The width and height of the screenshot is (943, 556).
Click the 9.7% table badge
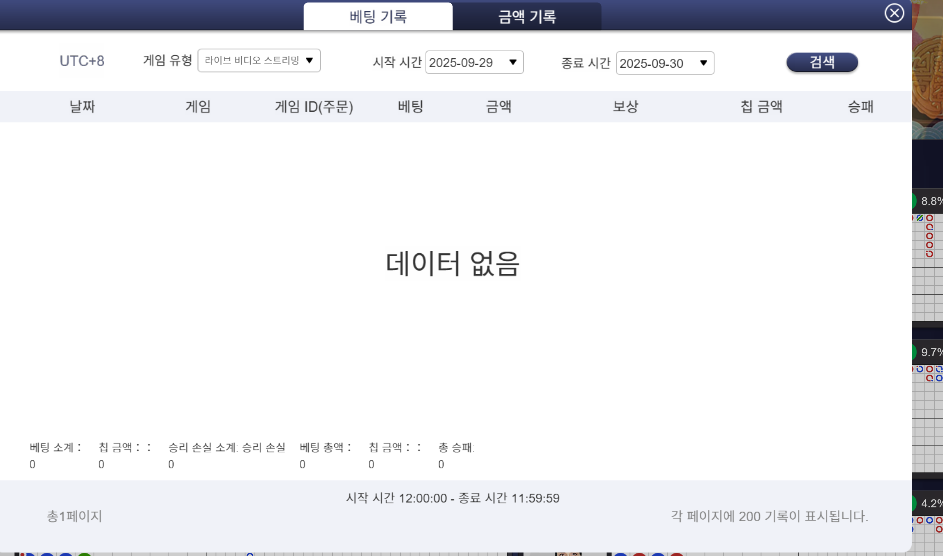tap(930, 352)
